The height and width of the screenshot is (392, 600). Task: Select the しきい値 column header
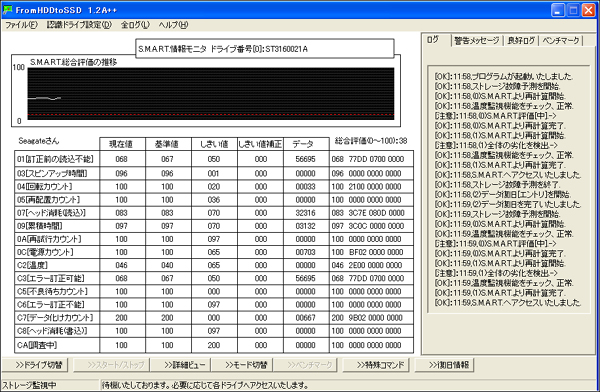click(214, 144)
